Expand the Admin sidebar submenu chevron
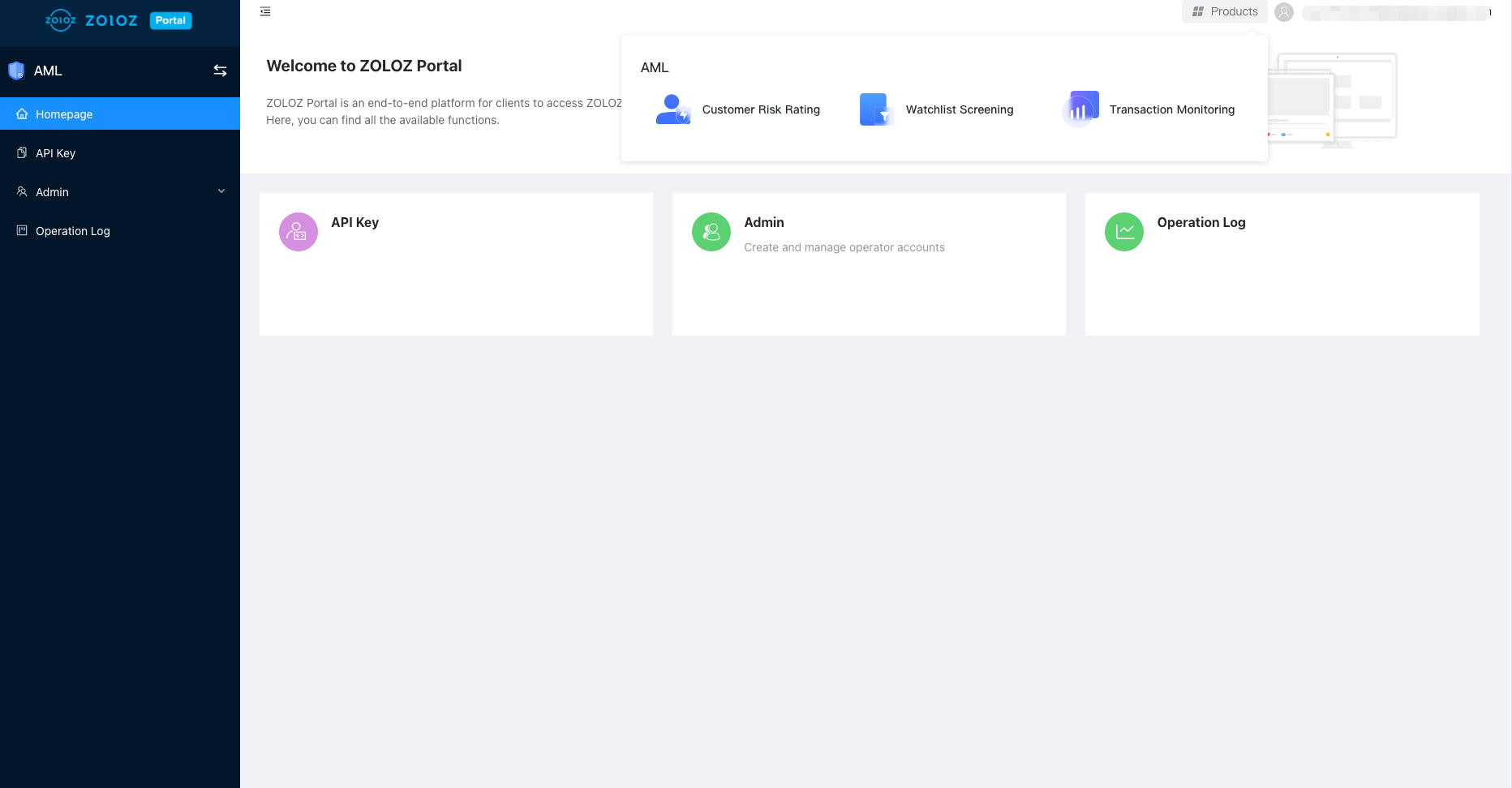 (221, 191)
